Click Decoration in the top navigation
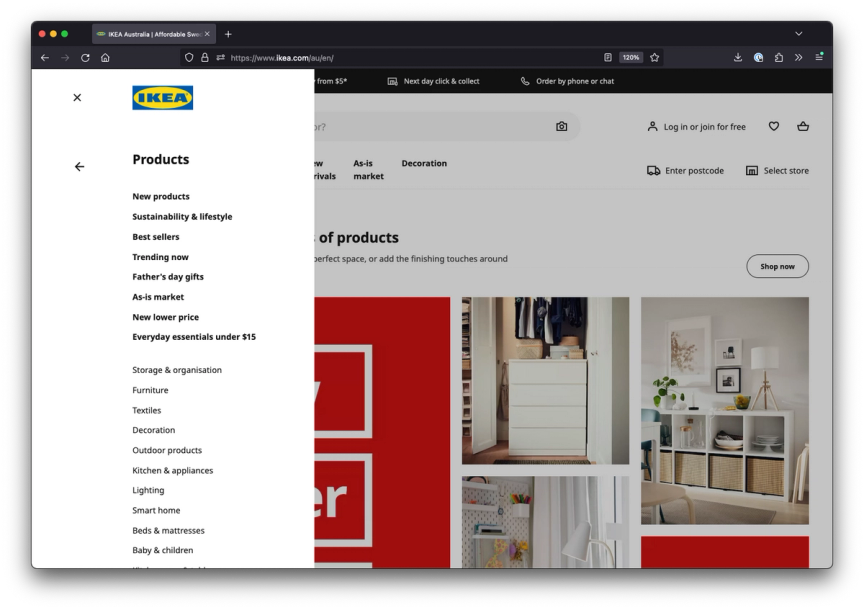 424,163
